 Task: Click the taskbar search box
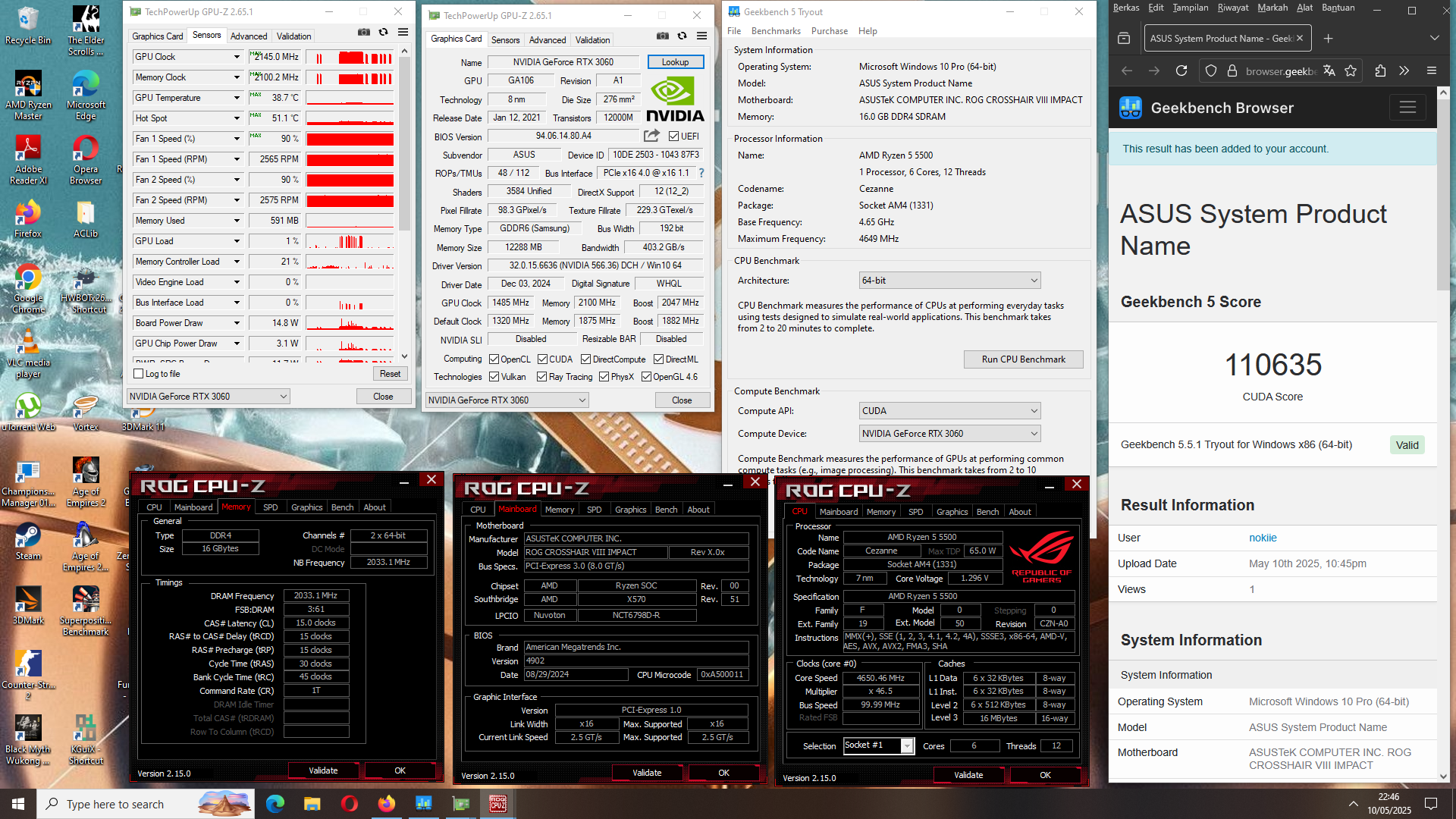click(x=146, y=804)
